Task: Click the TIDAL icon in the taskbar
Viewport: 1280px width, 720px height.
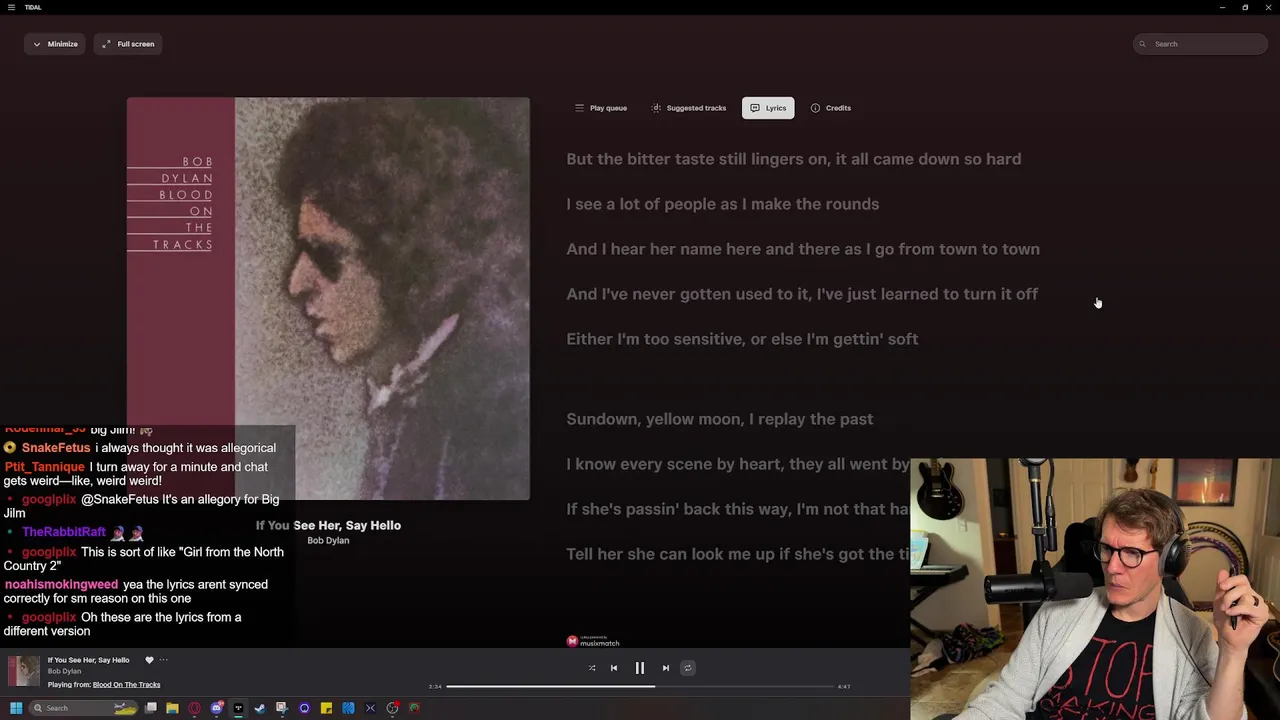Action: 238,708
